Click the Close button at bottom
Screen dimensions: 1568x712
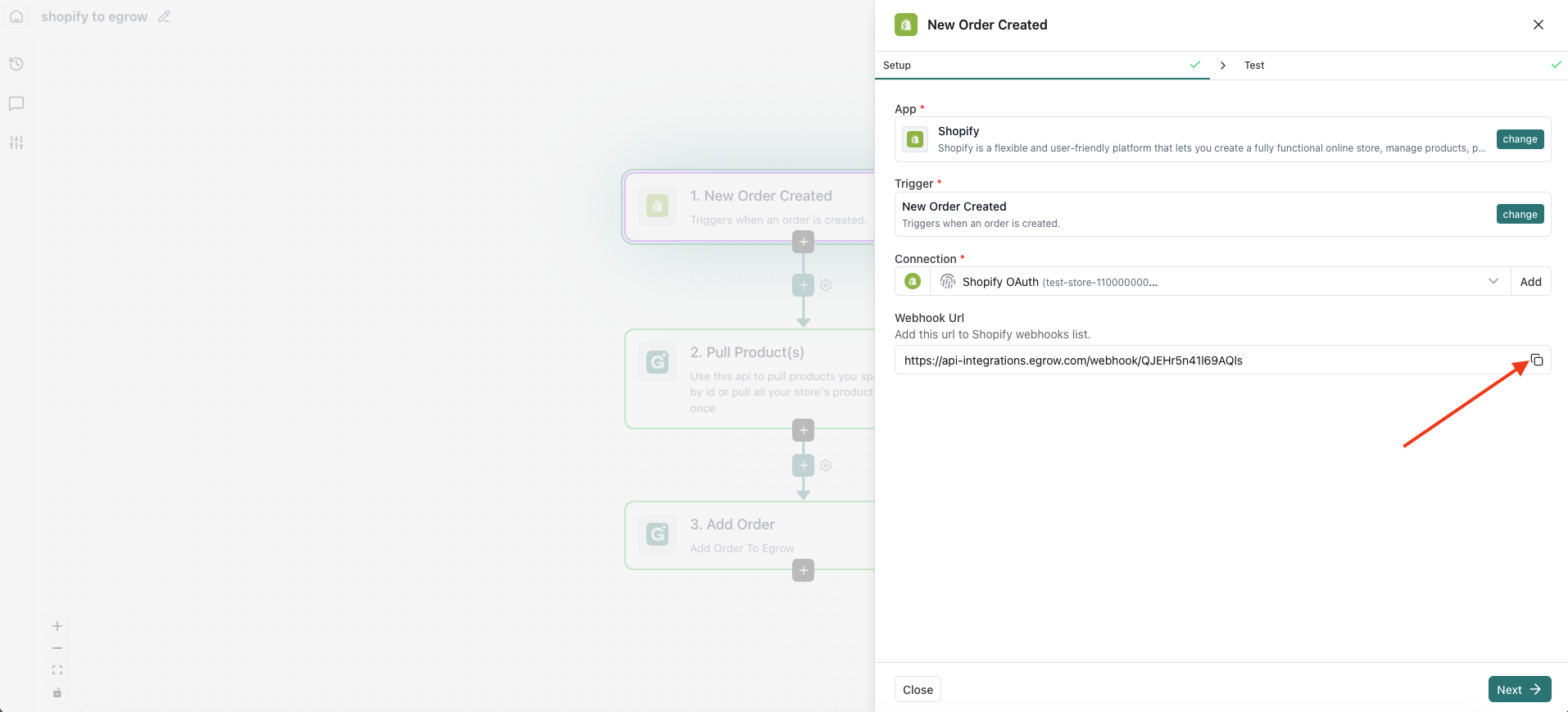click(x=918, y=690)
